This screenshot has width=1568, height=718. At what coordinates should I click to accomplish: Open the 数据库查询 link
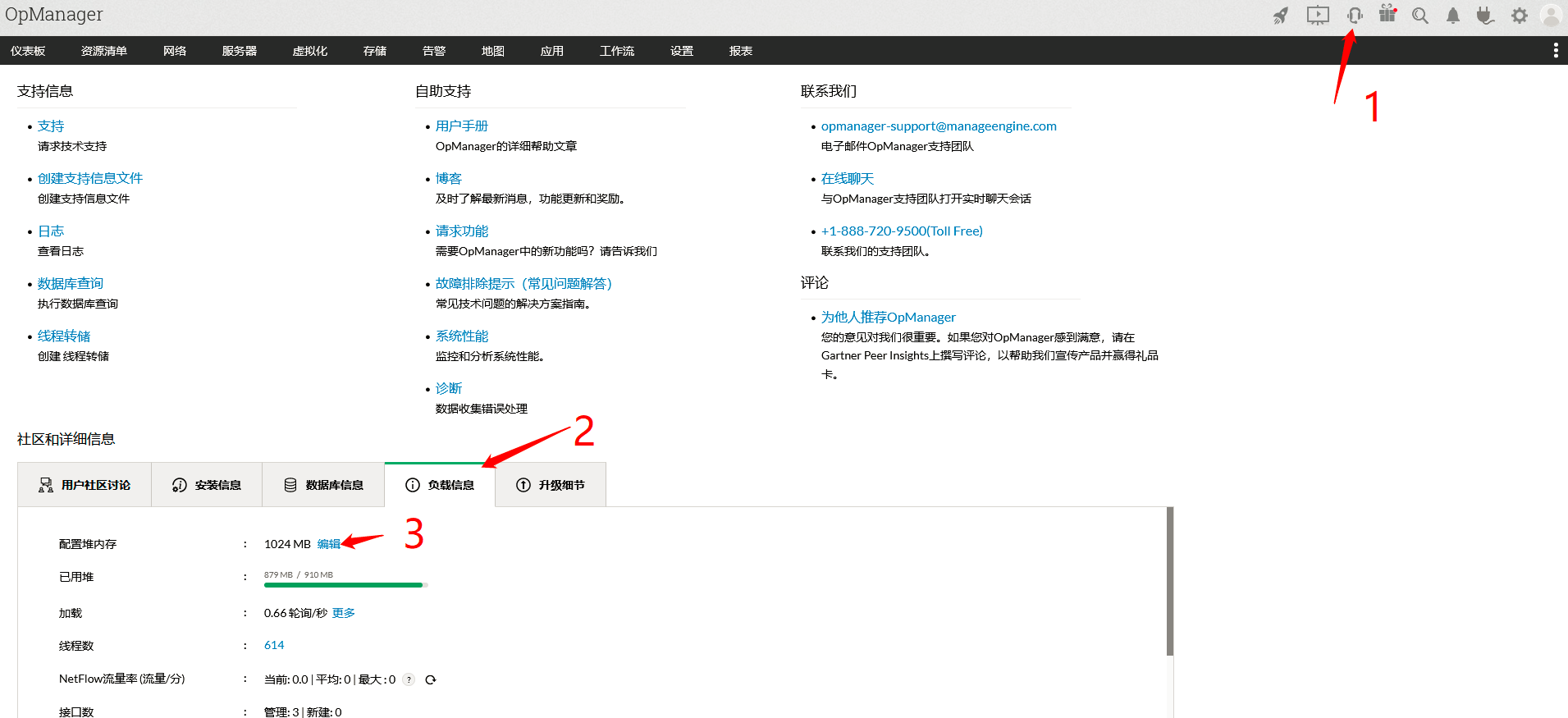click(x=71, y=284)
